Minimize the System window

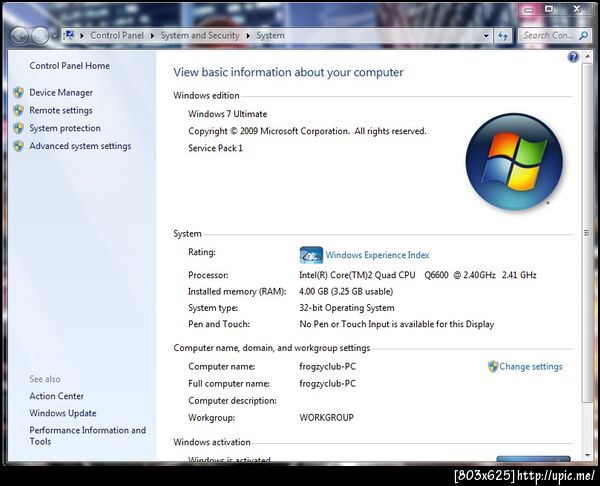(x=529, y=9)
